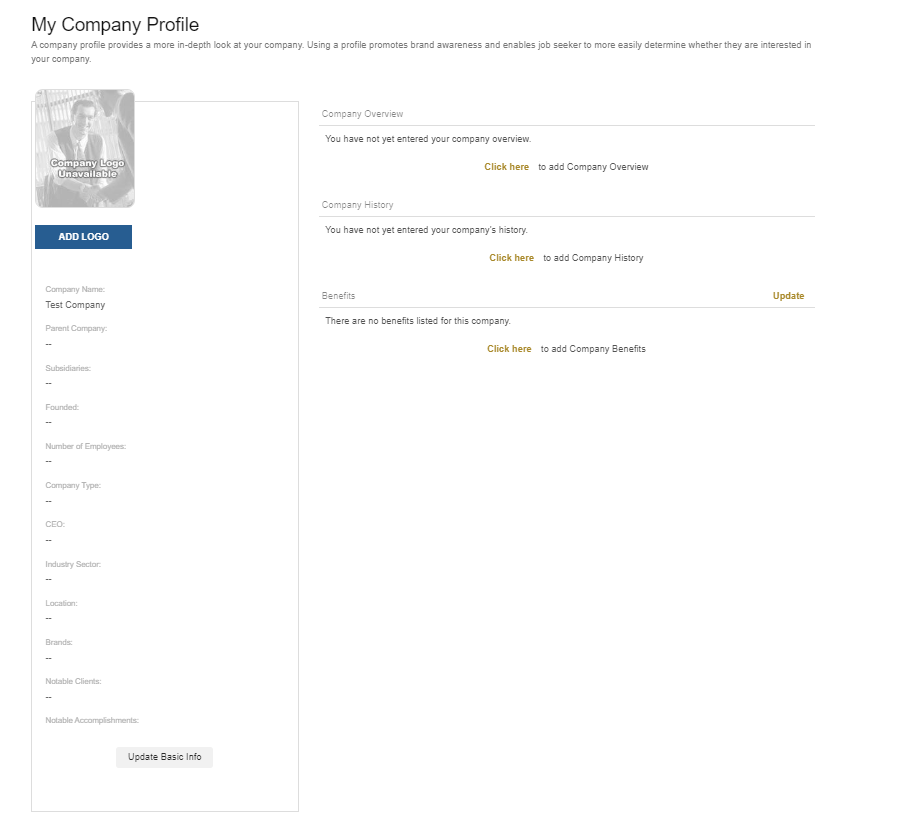This screenshot has height=824, width=917.
Task: Click here link to add Company History
Action: click(511, 258)
